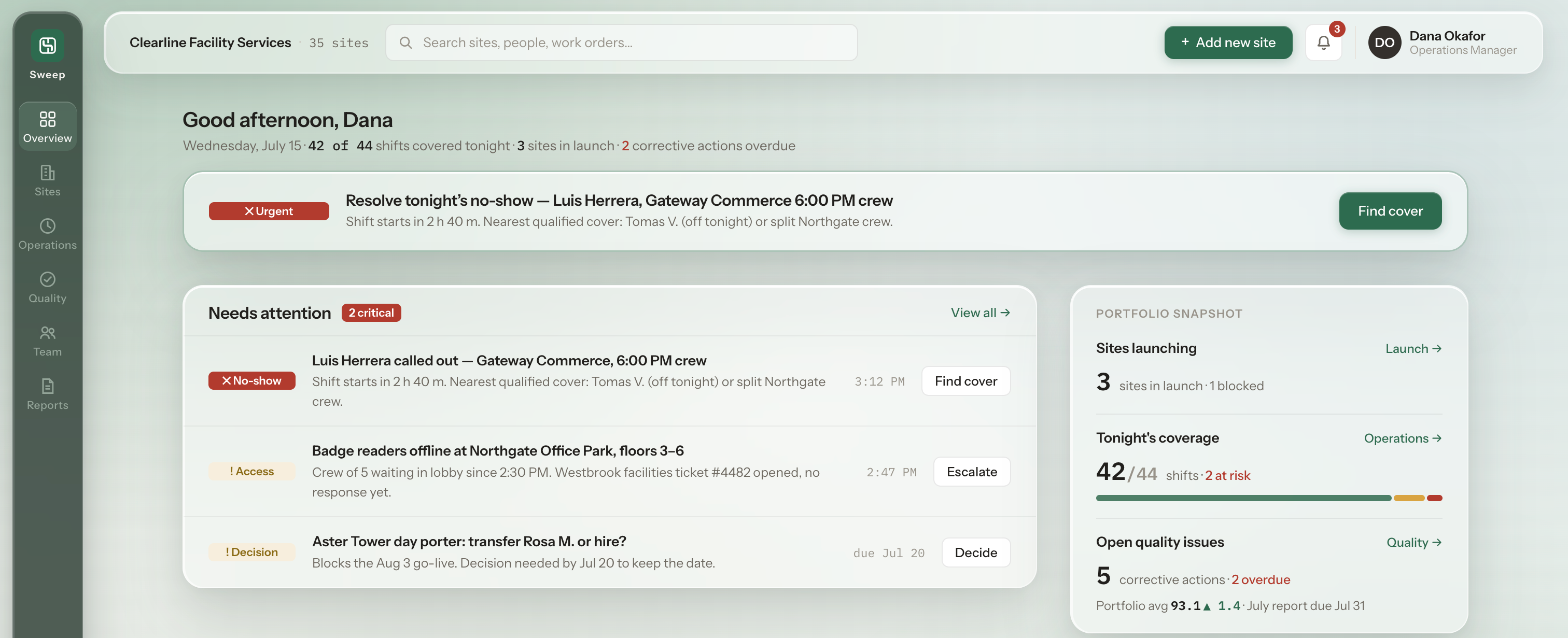Click in the search sites, people, work orders field
Screen dimensions: 1568x638
tap(622, 42)
